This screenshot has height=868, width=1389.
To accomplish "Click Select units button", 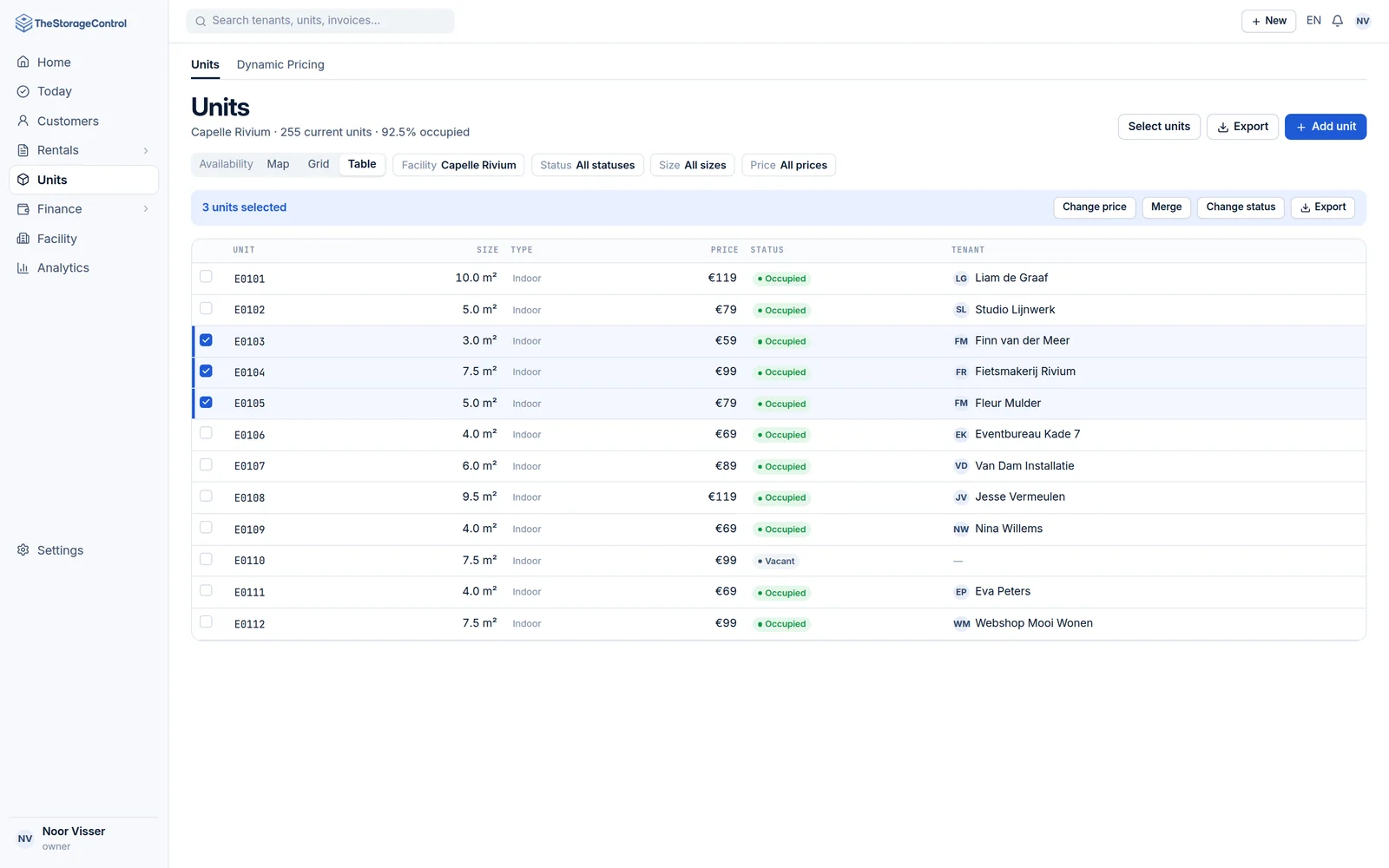I will (1159, 127).
